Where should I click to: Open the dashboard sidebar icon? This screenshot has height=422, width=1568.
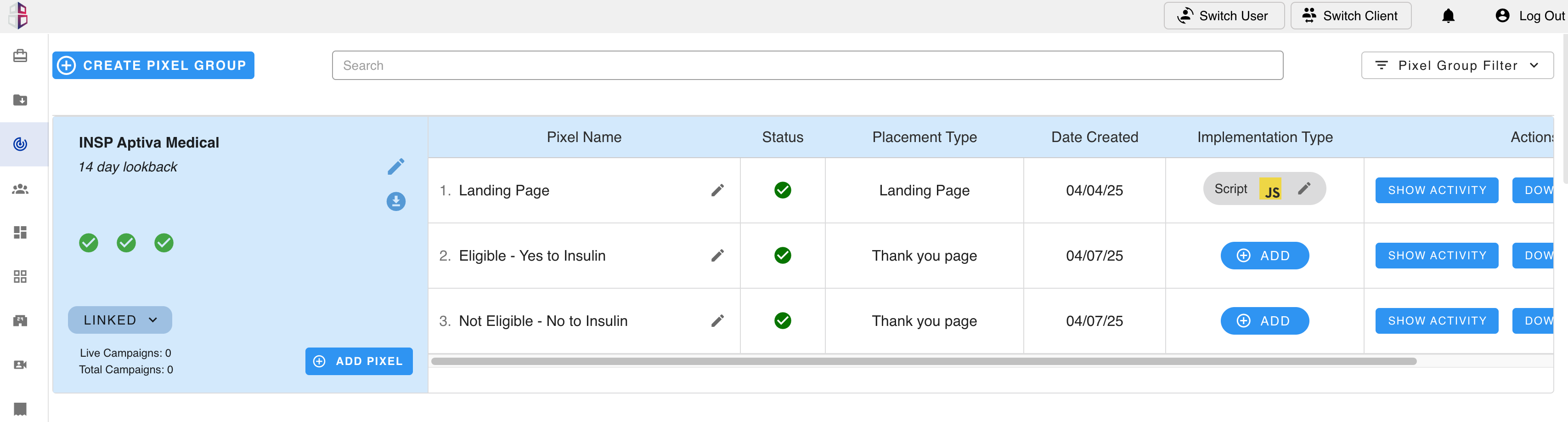click(20, 233)
